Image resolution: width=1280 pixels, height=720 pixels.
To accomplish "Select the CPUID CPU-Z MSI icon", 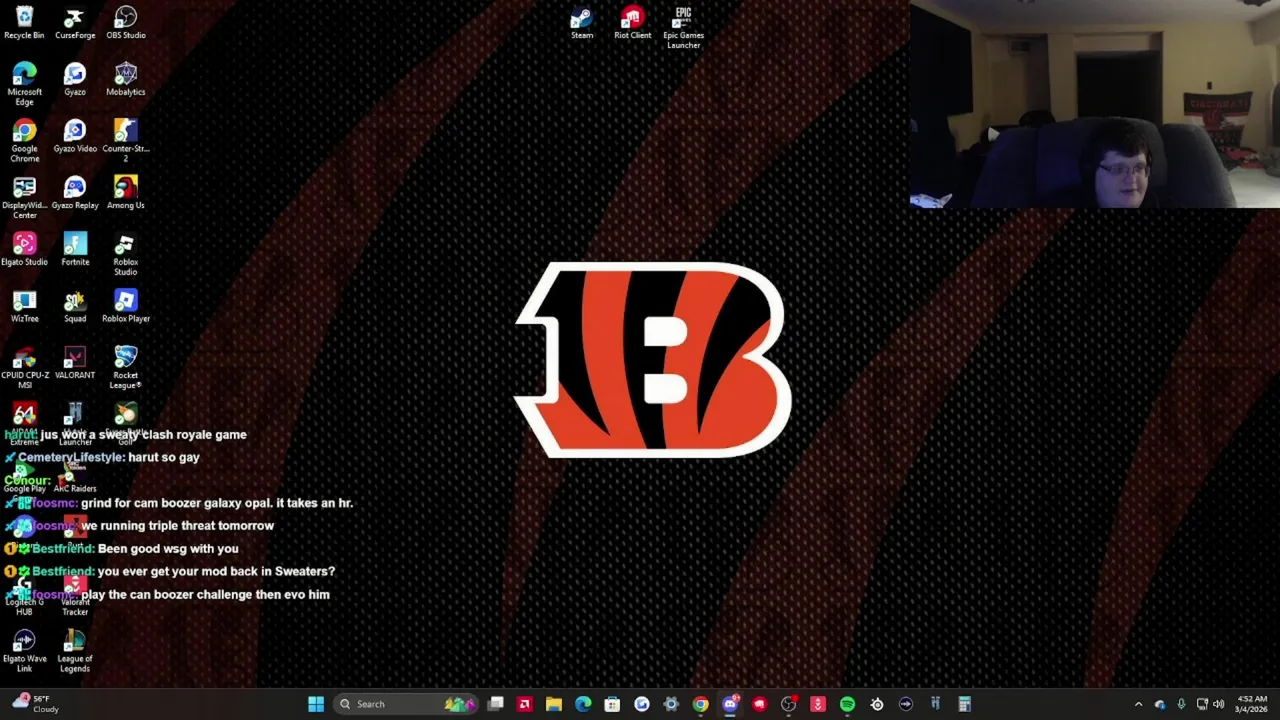I will coord(24,368).
